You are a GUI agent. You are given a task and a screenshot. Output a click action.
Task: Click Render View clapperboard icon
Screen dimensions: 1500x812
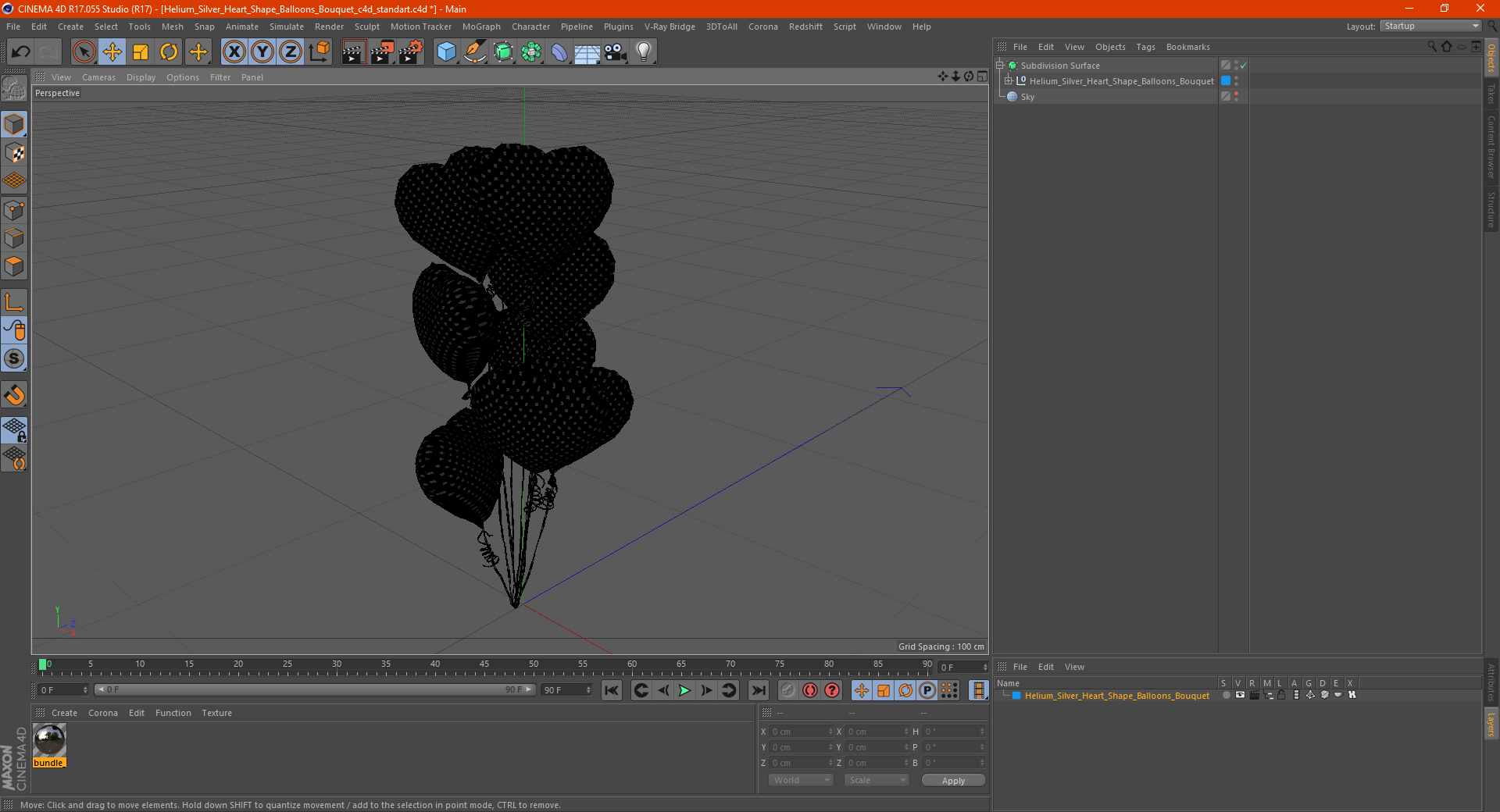pos(353,52)
